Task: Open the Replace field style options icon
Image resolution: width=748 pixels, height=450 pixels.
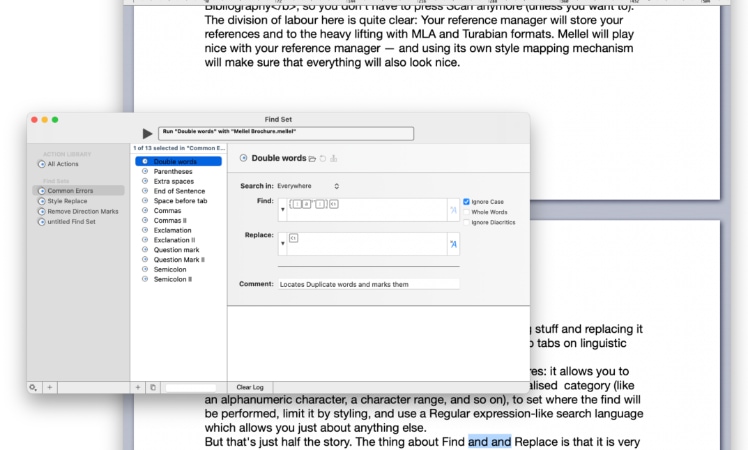Action: coord(453,244)
